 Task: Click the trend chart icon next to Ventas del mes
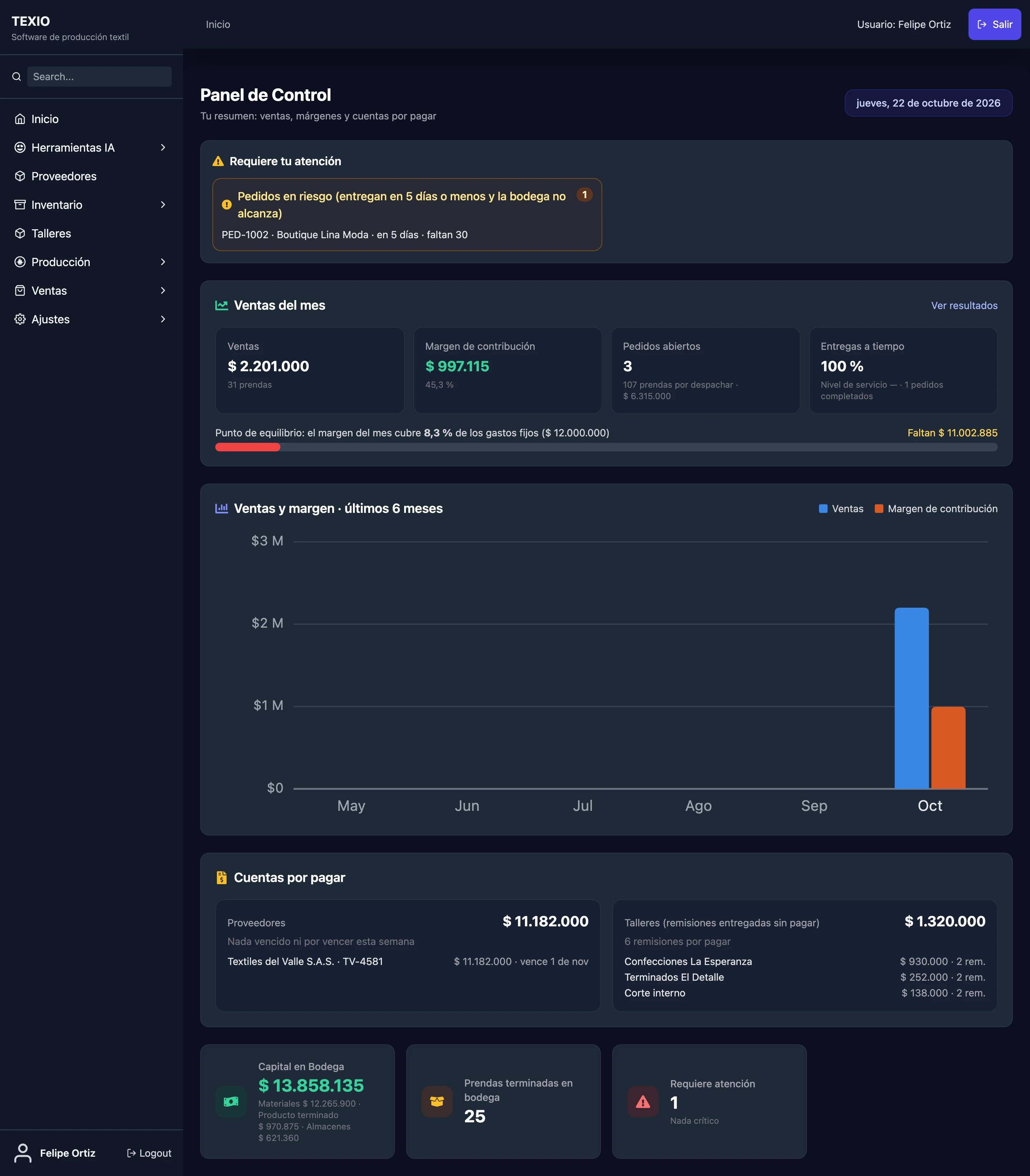[x=221, y=305]
